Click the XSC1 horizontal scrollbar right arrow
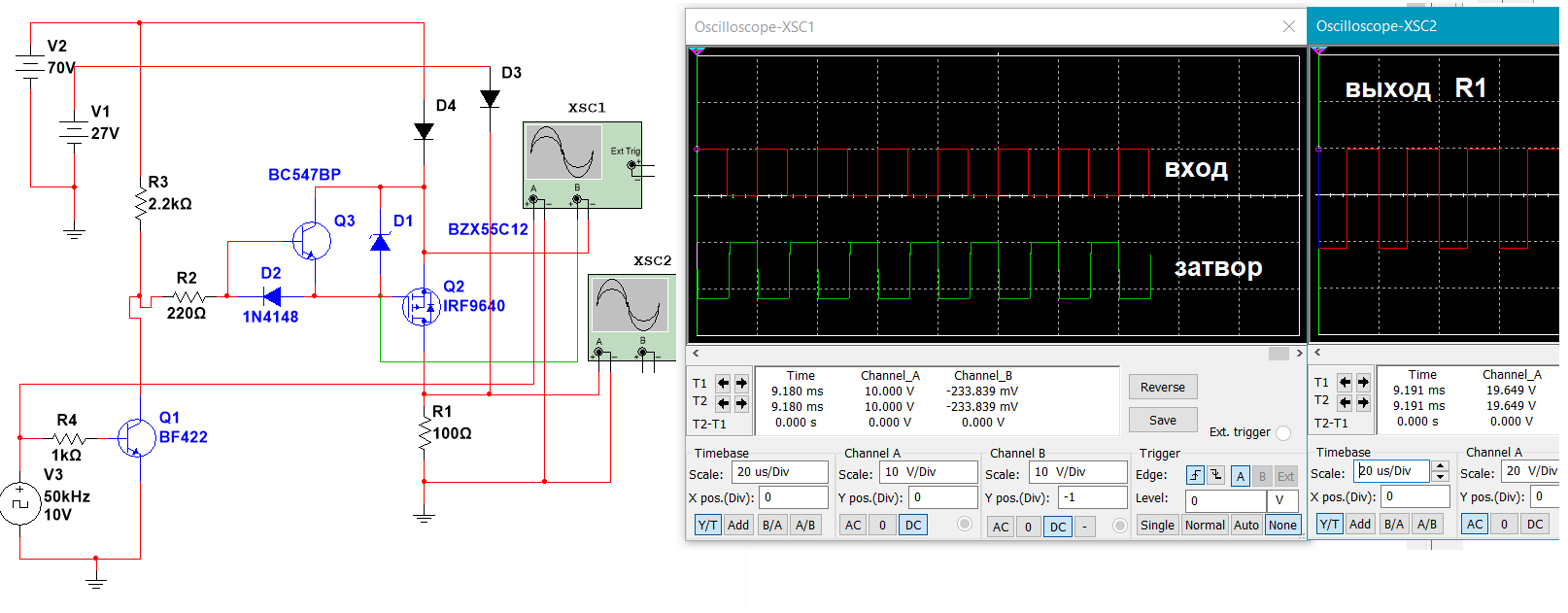Viewport: 1568px width, 613px height. tap(1299, 354)
